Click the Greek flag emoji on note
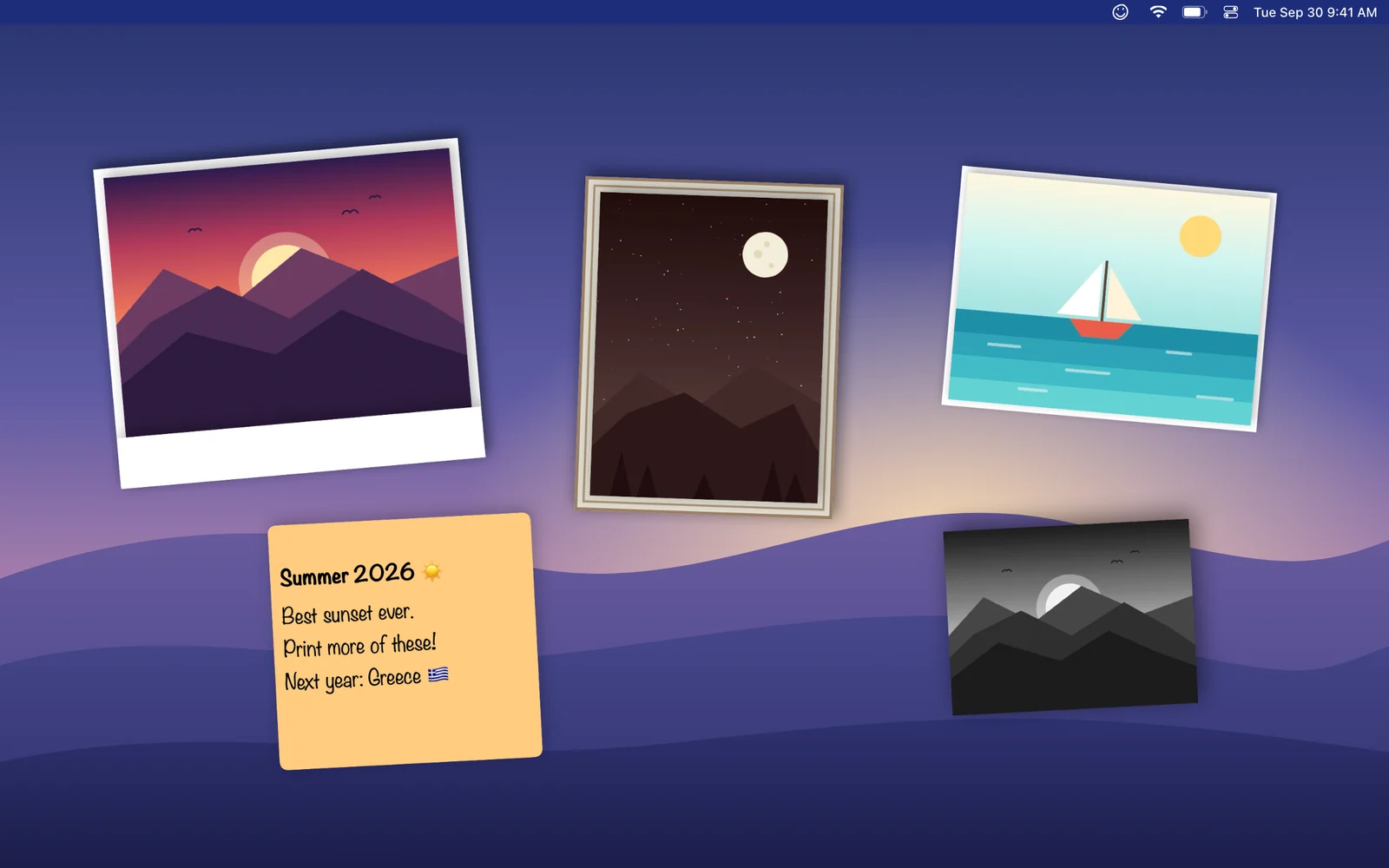This screenshot has width=1389, height=868. coord(438,674)
